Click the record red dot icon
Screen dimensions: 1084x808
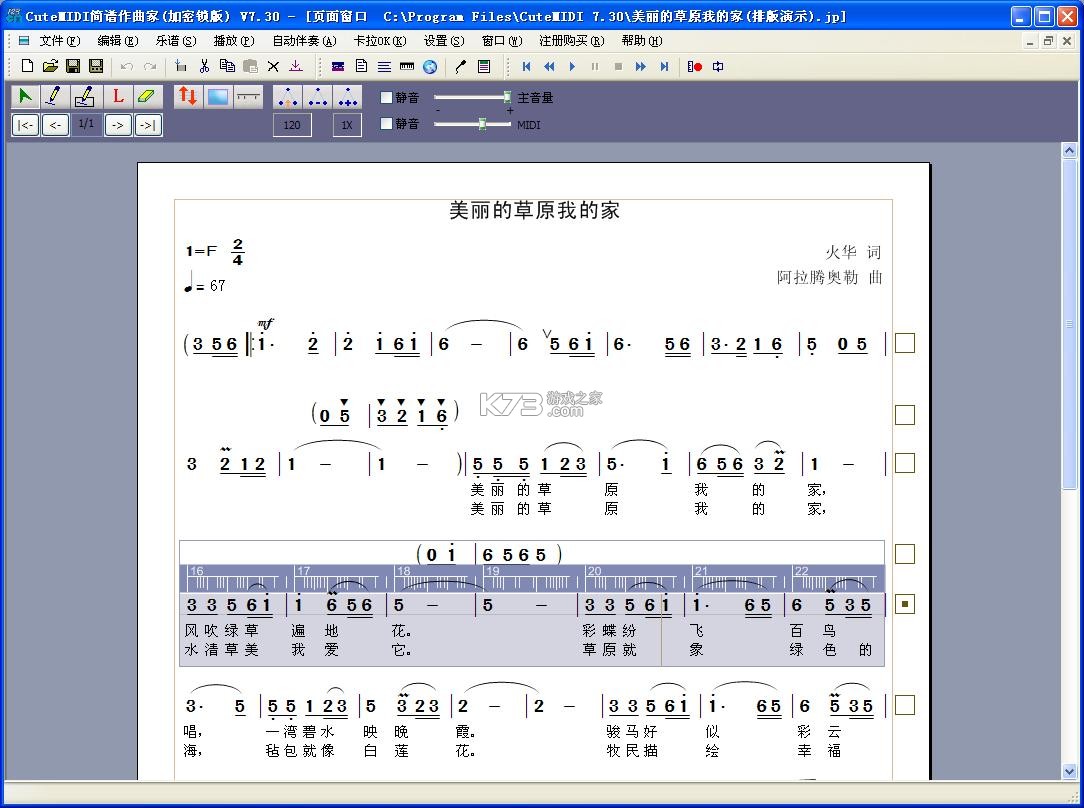point(695,66)
